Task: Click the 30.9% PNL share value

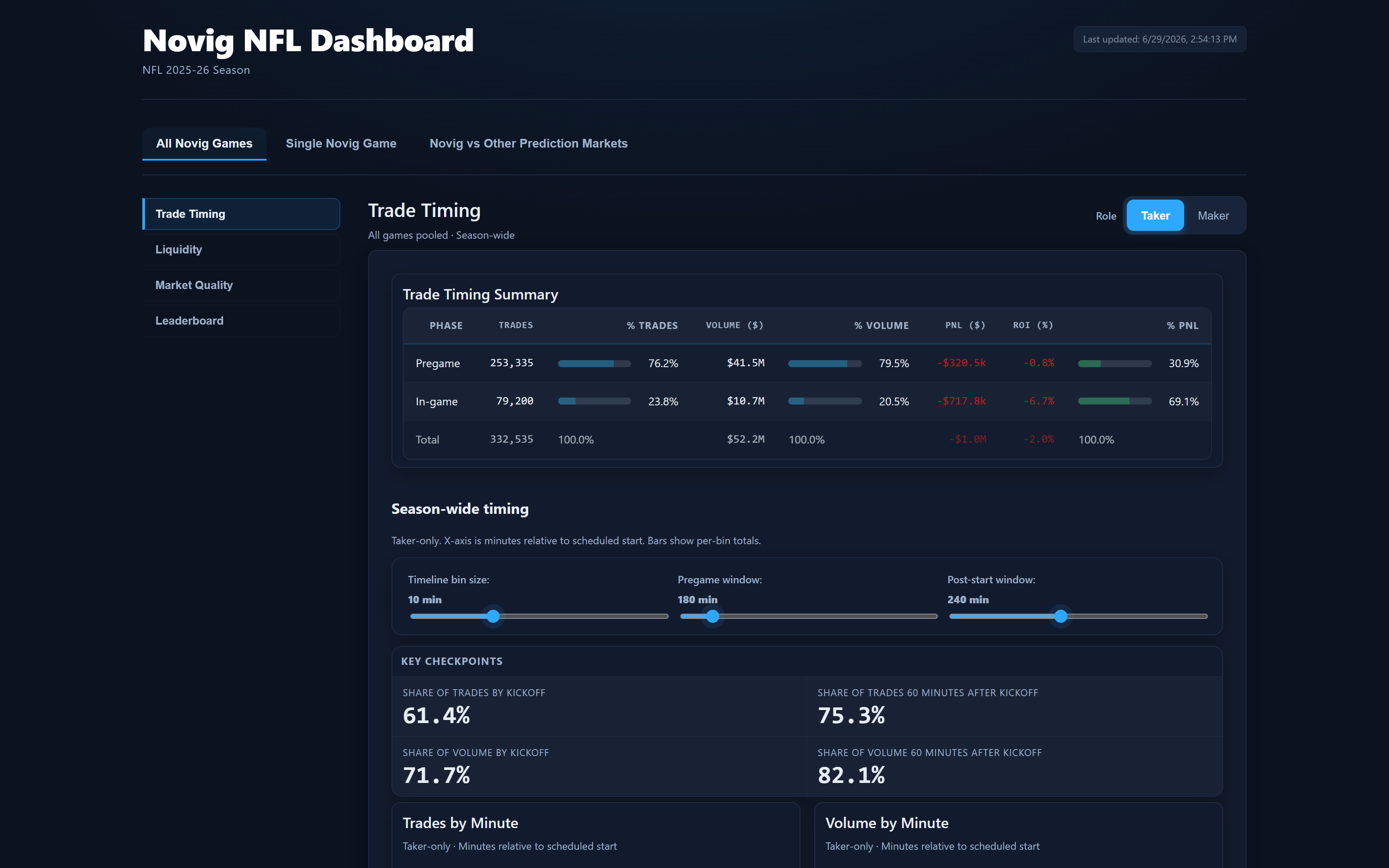Action: 1184,363
